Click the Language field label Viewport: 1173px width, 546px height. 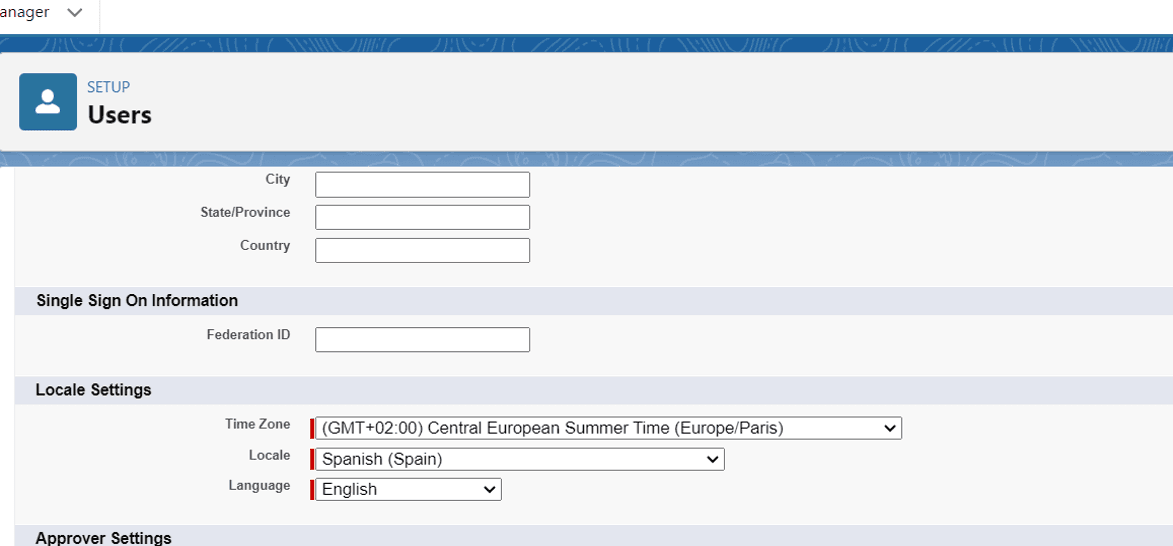[x=259, y=485]
